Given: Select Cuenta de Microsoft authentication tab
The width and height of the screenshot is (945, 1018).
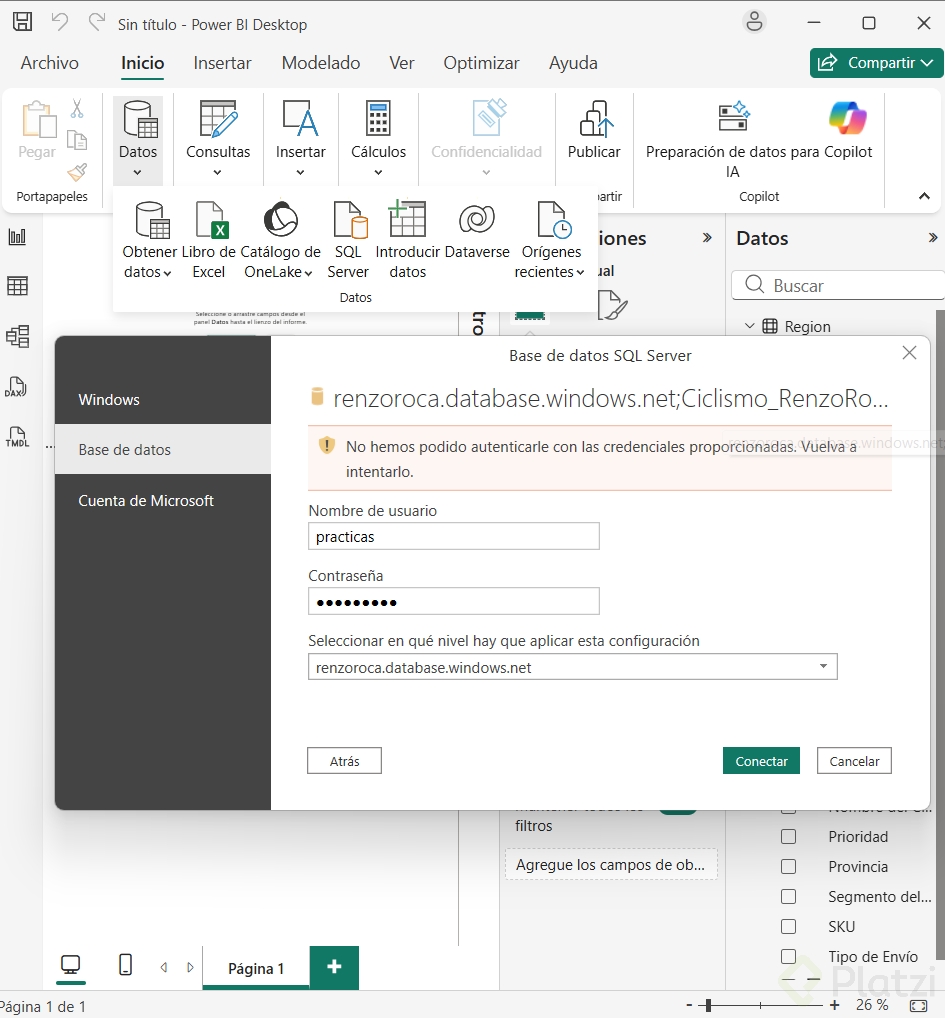Looking at the screenshot, I should click(x=163, y=501).
